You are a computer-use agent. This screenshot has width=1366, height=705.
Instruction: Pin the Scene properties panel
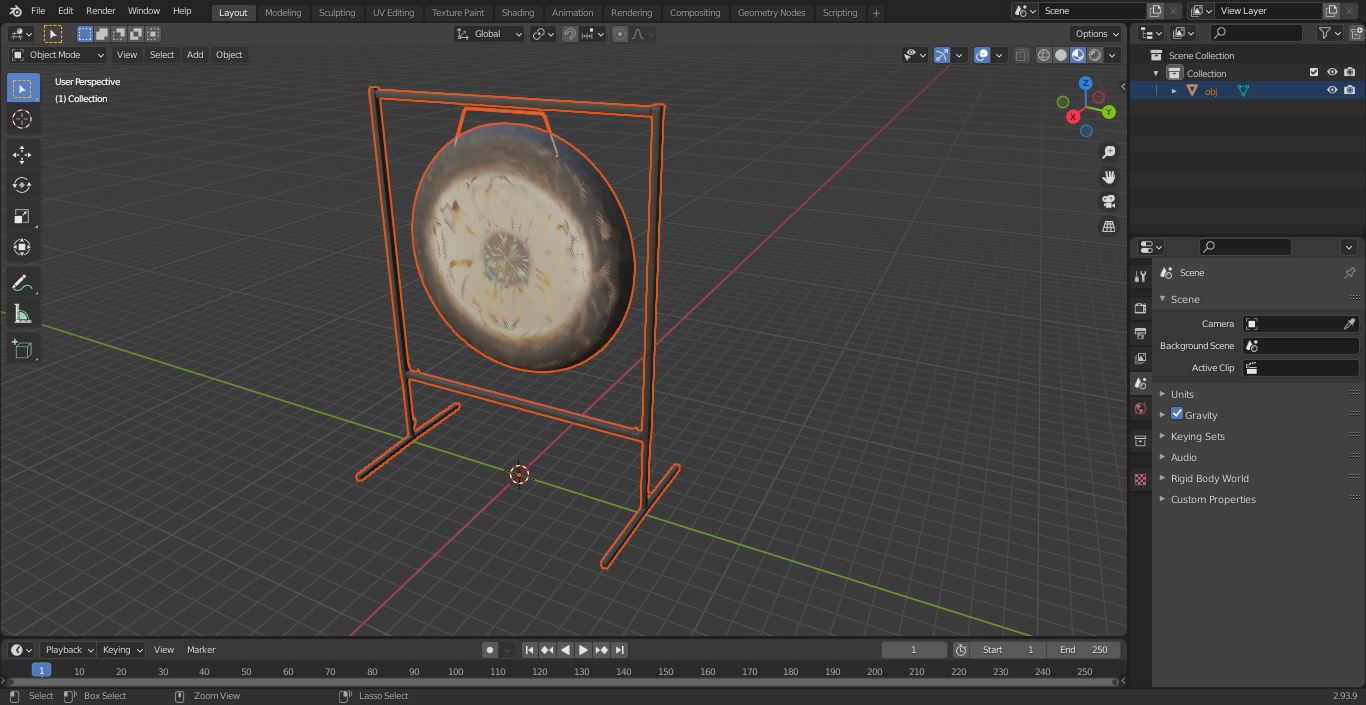click(x=1349, y=273)
